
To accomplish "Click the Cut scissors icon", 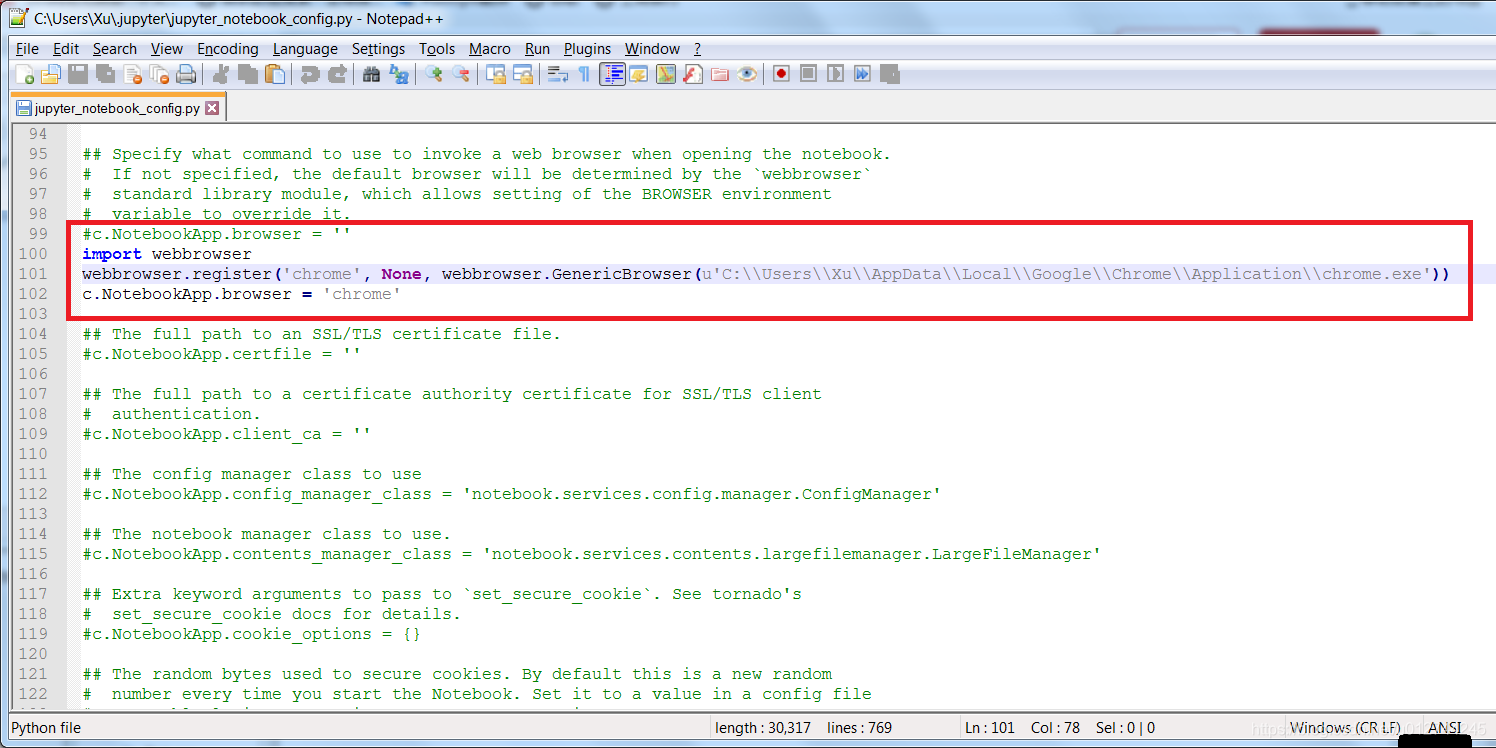I will click(220, 74).
